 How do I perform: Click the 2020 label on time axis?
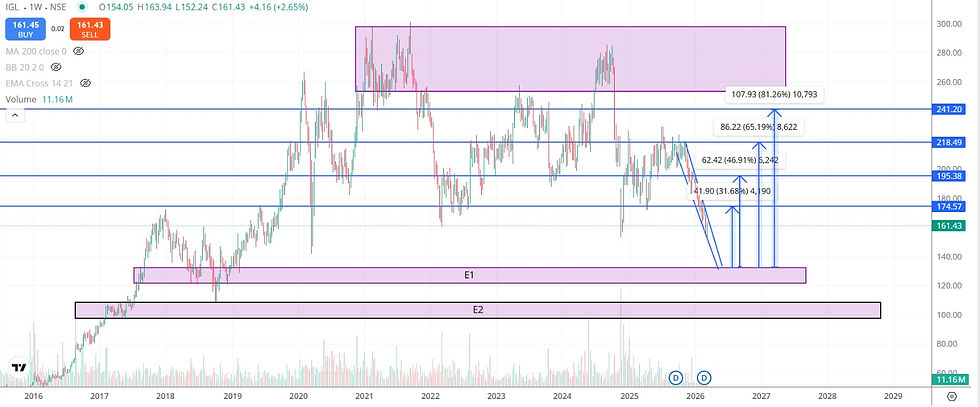(298, 396)
